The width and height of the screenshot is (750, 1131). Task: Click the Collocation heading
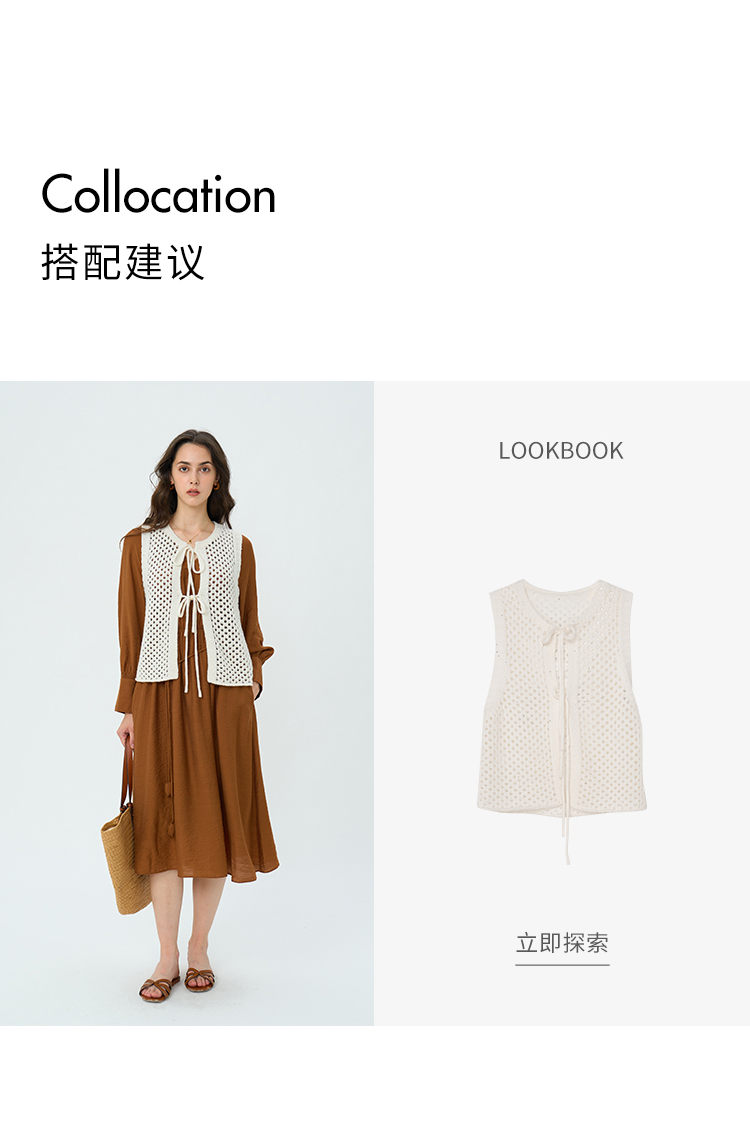159,194
